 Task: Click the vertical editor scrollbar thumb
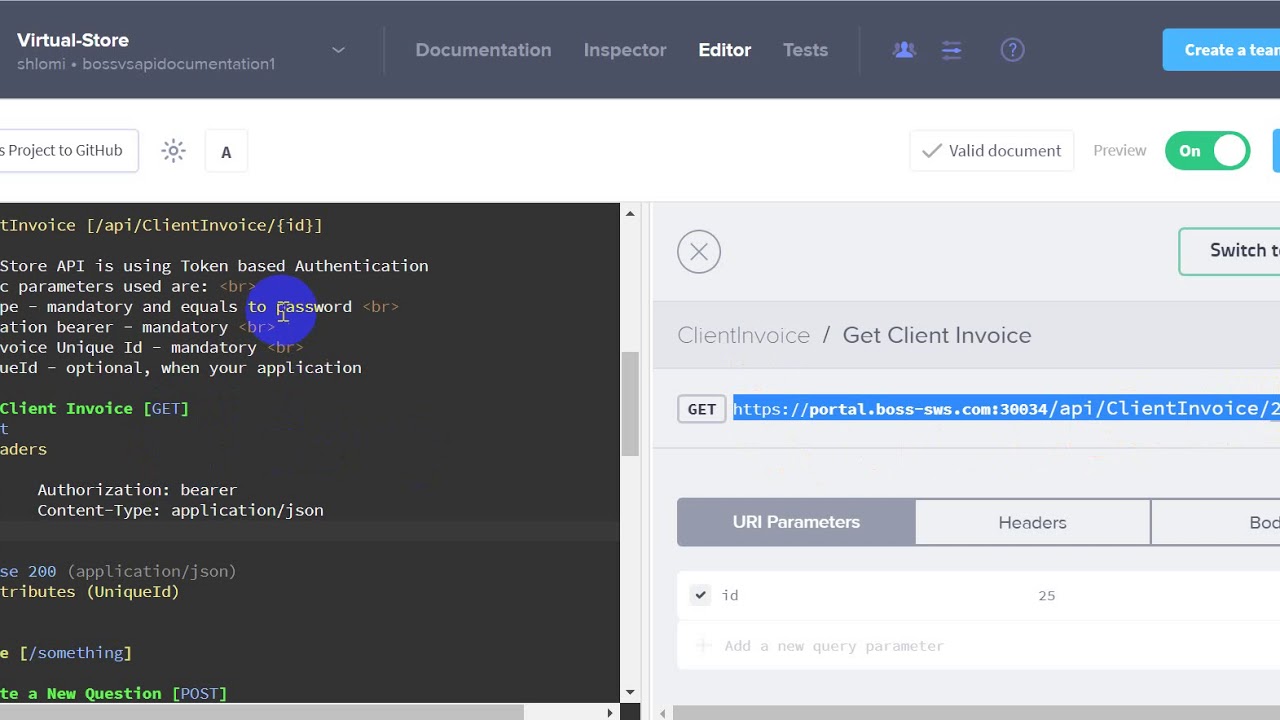(x=630, y=404)
